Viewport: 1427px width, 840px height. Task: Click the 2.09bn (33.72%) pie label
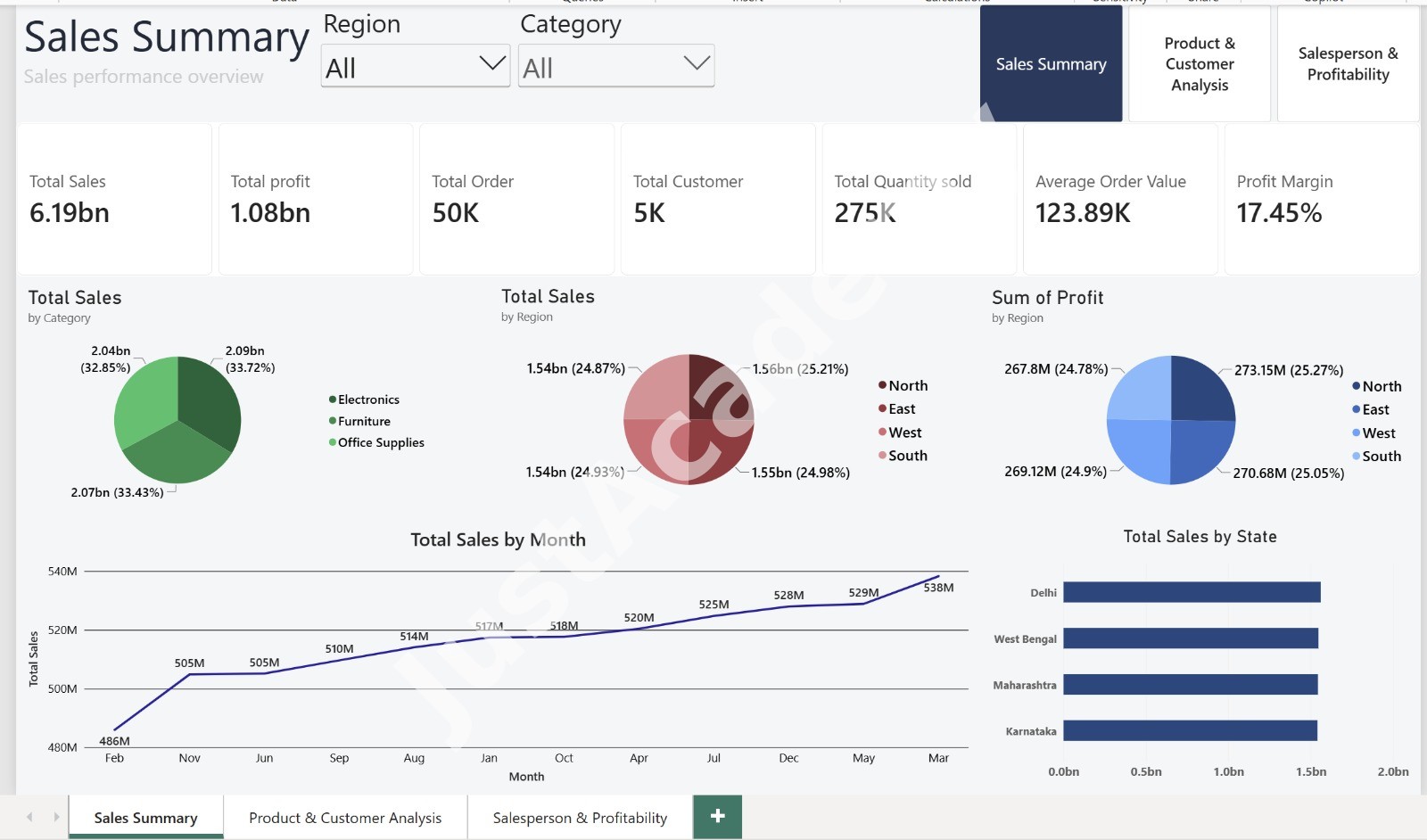250,359
